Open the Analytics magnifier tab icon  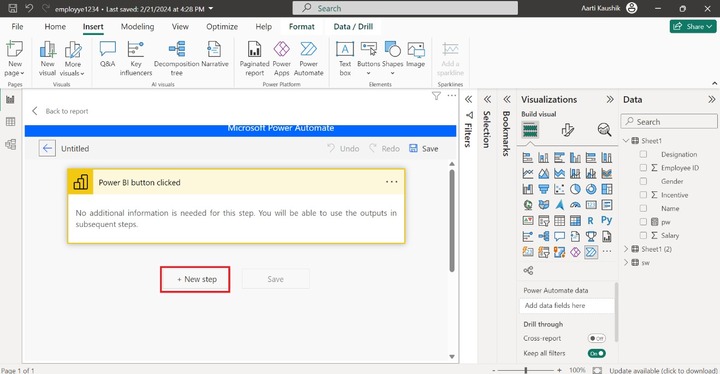pyautogui.click(x=604, y=130)
